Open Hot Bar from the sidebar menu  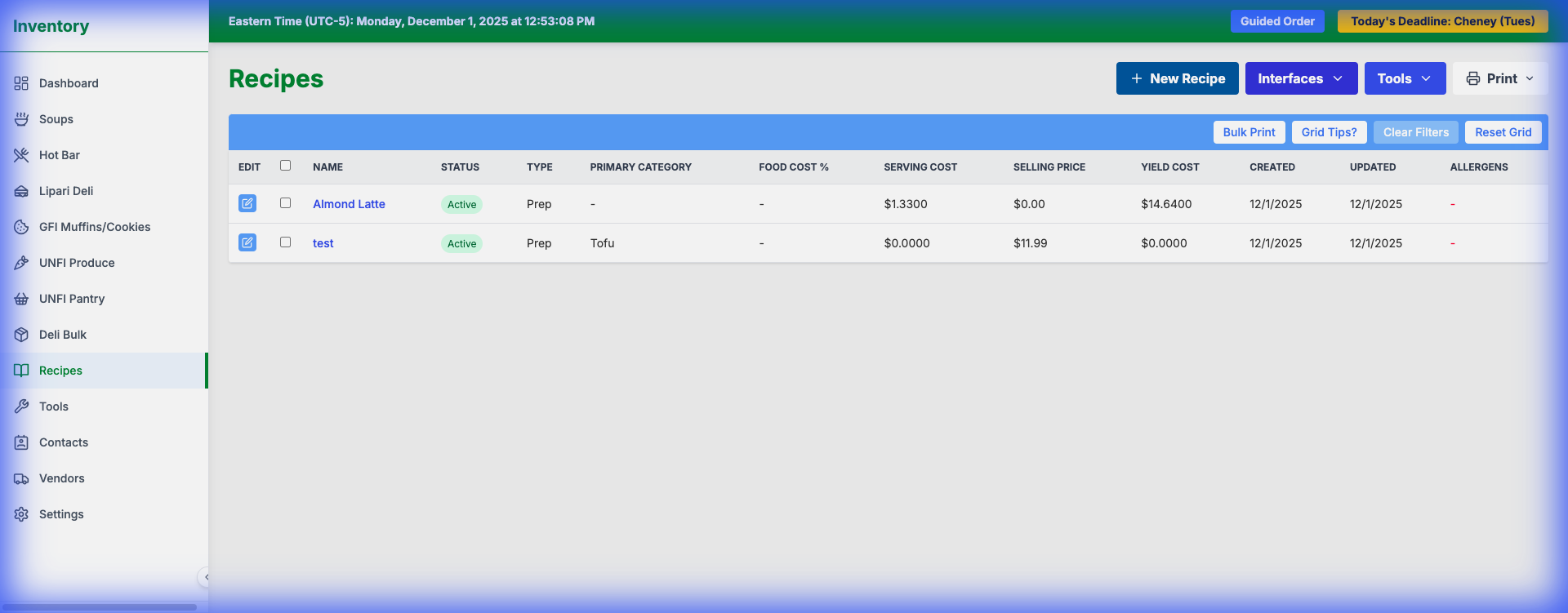click(104, 155)
